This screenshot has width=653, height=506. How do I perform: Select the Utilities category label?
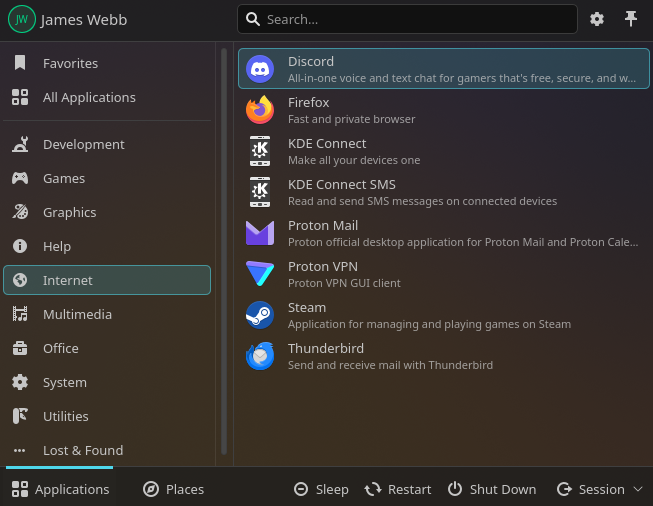click(66, 416)
